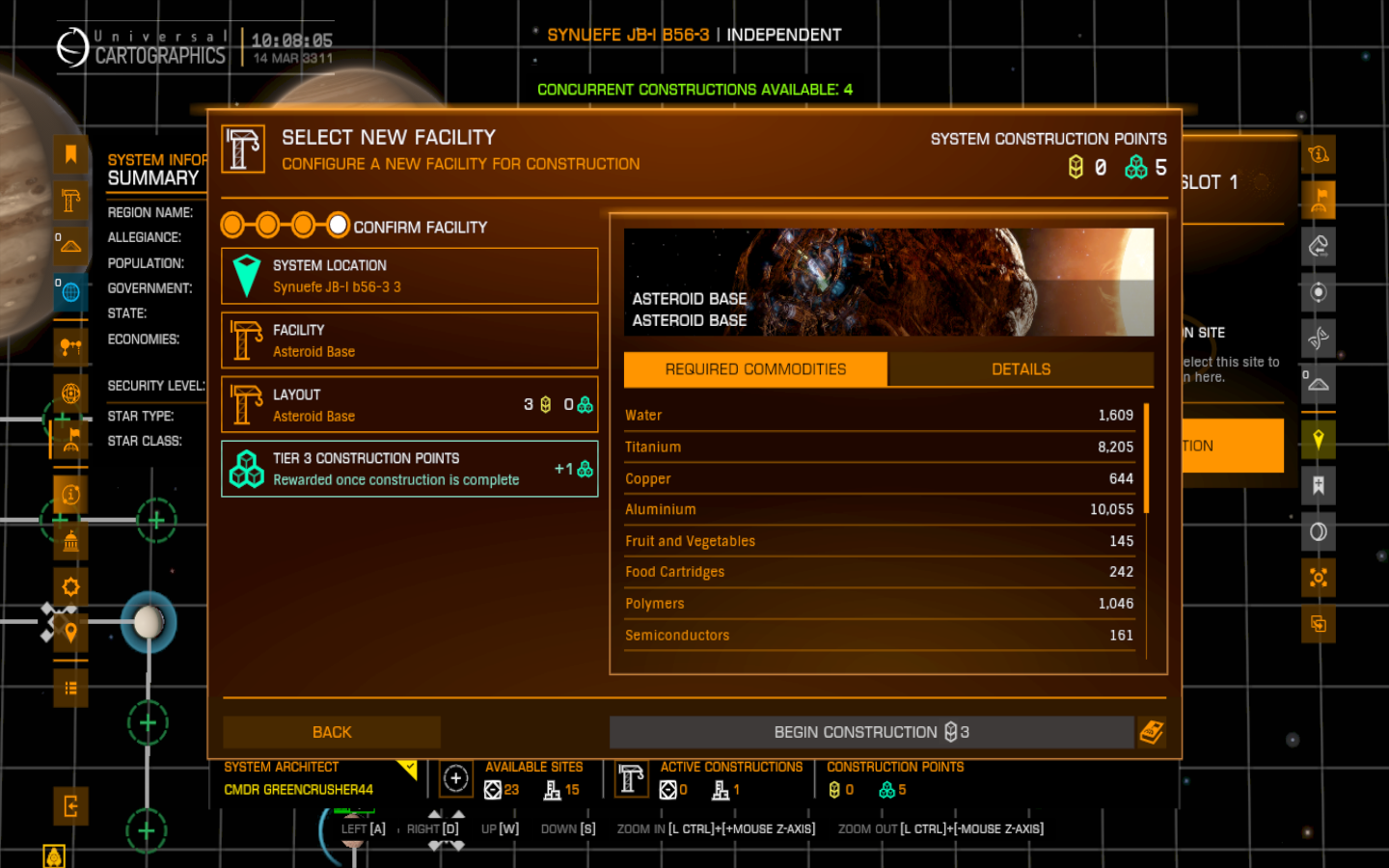Open the list view icon in left sidebar
The width and height of the screenshot is (1389, 868).
coord(70,689)
